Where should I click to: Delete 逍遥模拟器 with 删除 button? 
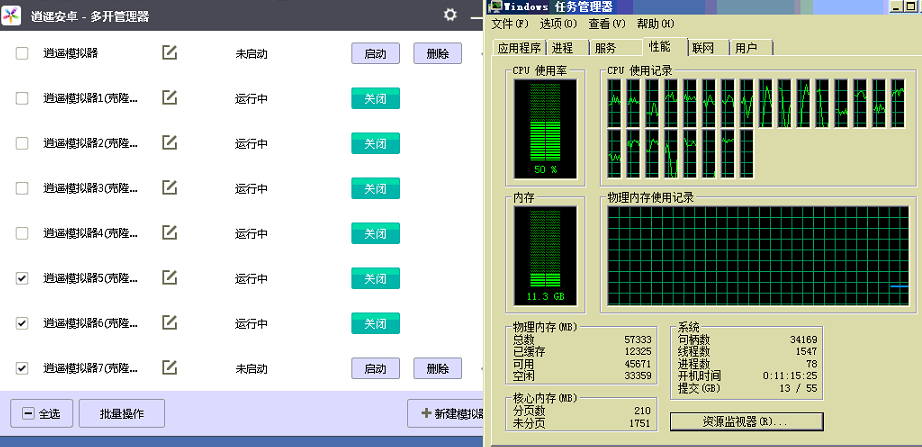[437, 54]
